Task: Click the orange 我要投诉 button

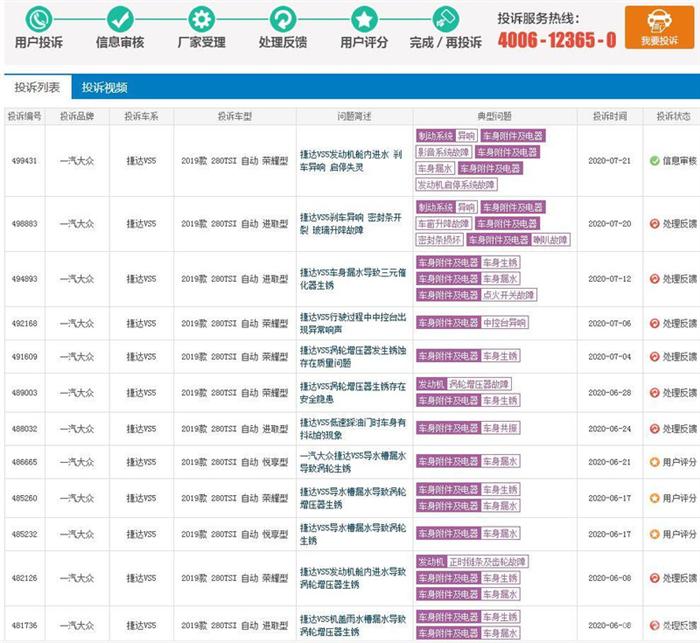Action: 659,27
